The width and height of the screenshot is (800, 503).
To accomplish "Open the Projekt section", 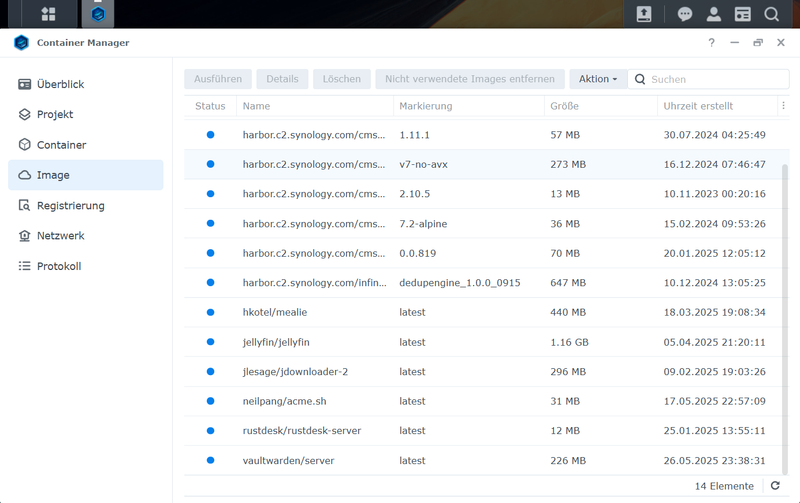I will pyautogui.click(x=86, y=114).
